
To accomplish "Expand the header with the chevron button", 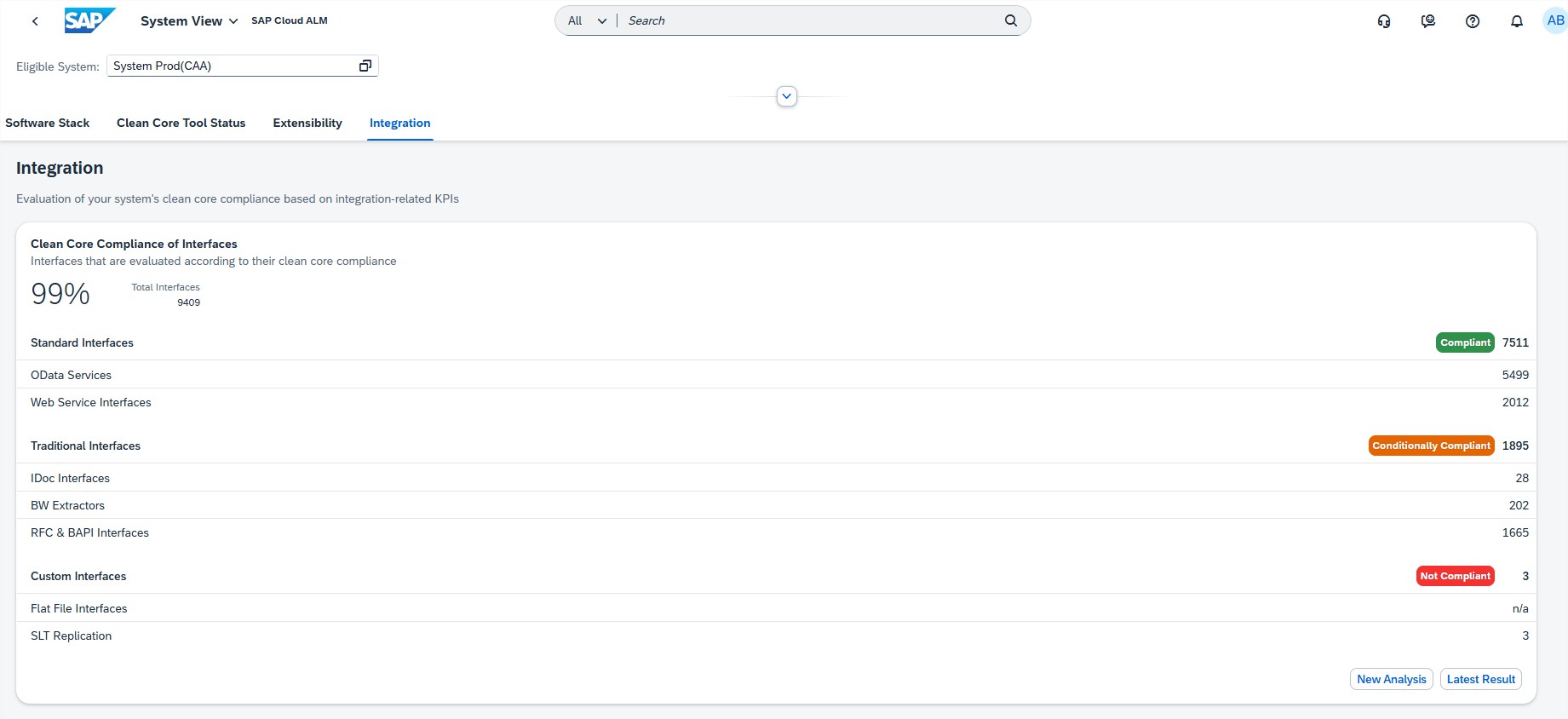I will point(787,96).
